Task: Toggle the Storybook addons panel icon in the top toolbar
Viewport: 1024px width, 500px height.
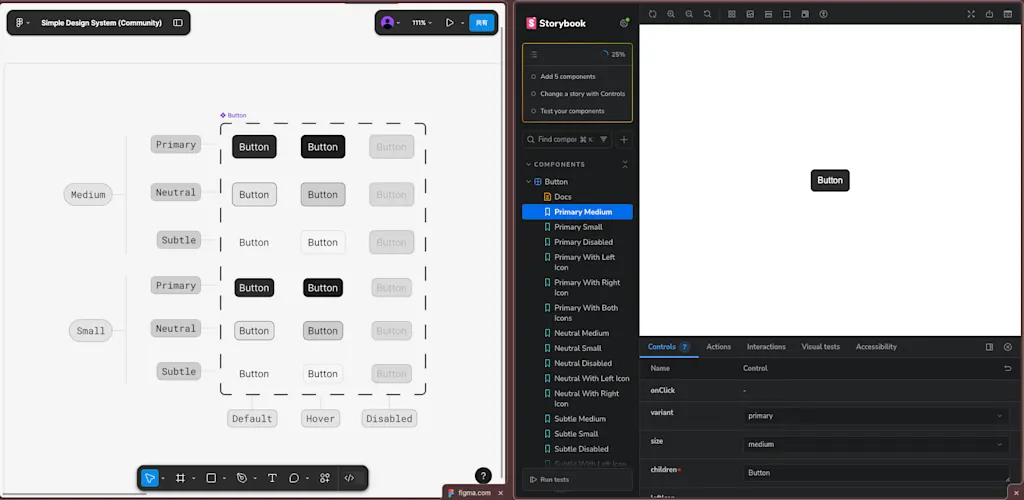Action: point(1008,14)
